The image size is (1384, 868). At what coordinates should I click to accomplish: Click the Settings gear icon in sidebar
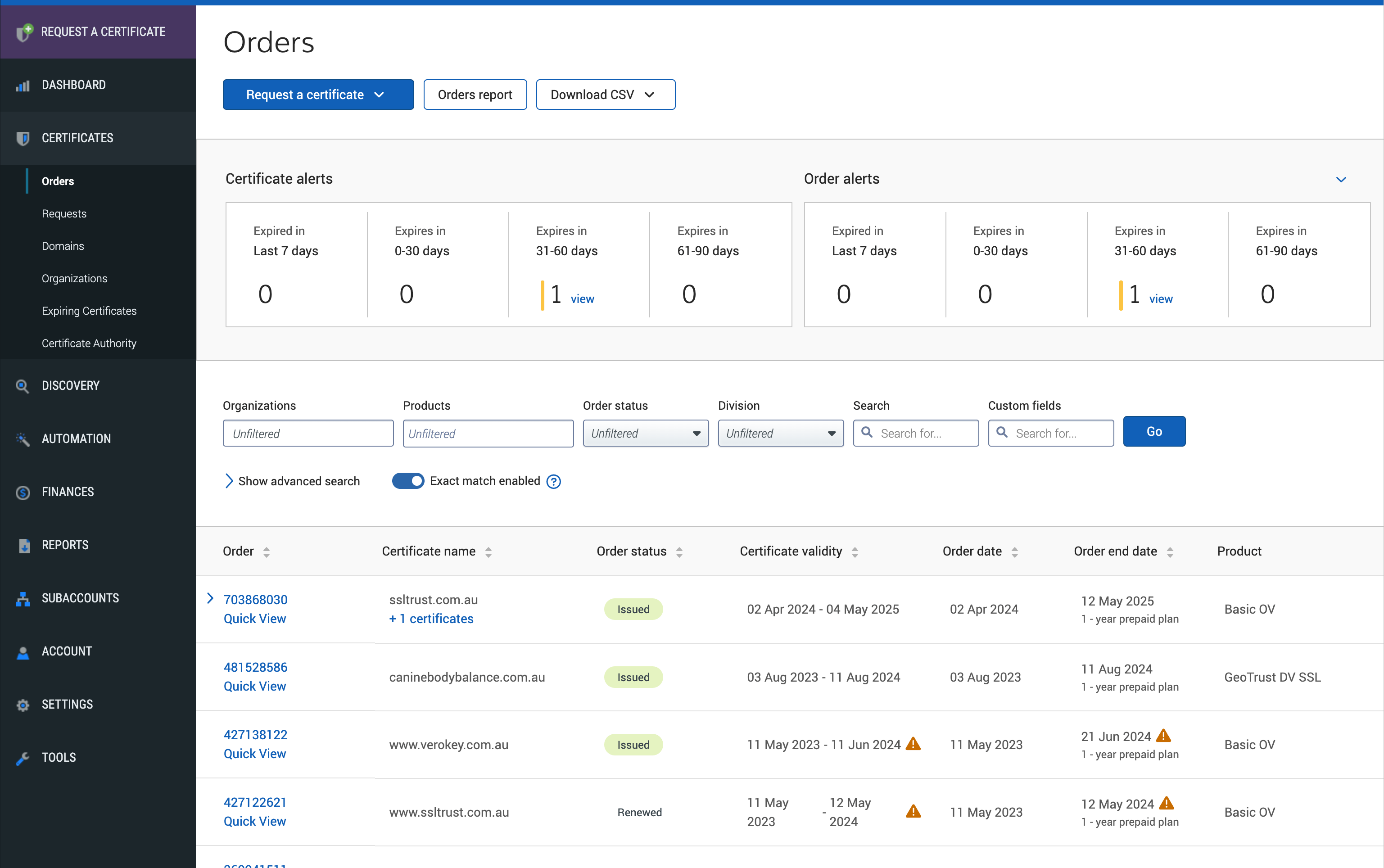[x=23, y=705]
